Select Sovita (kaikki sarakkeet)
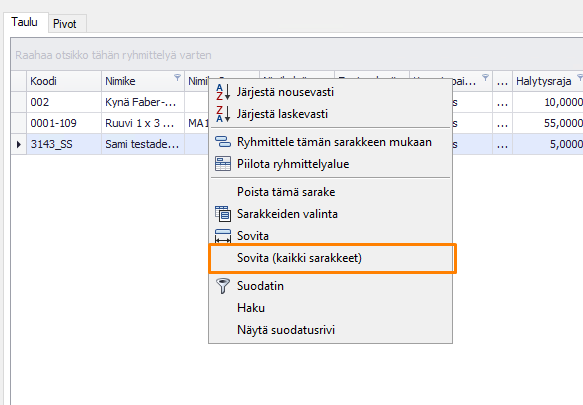The width and height of the screenshot is (583, 405). pos(330,258)
